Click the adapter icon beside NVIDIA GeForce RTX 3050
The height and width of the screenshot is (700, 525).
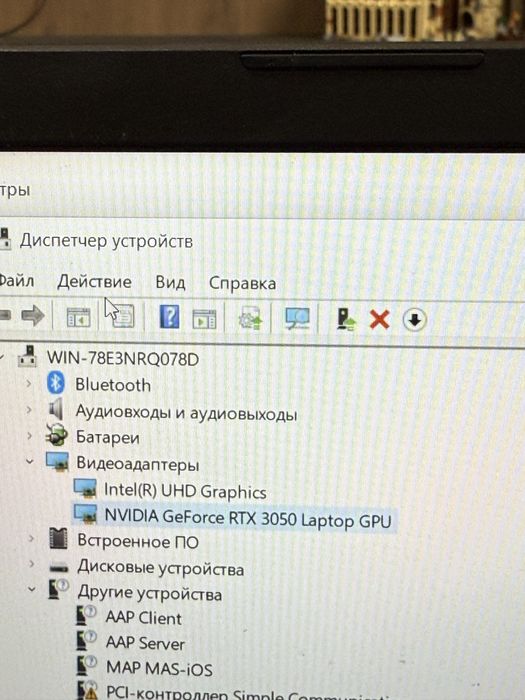coord(85,513)
